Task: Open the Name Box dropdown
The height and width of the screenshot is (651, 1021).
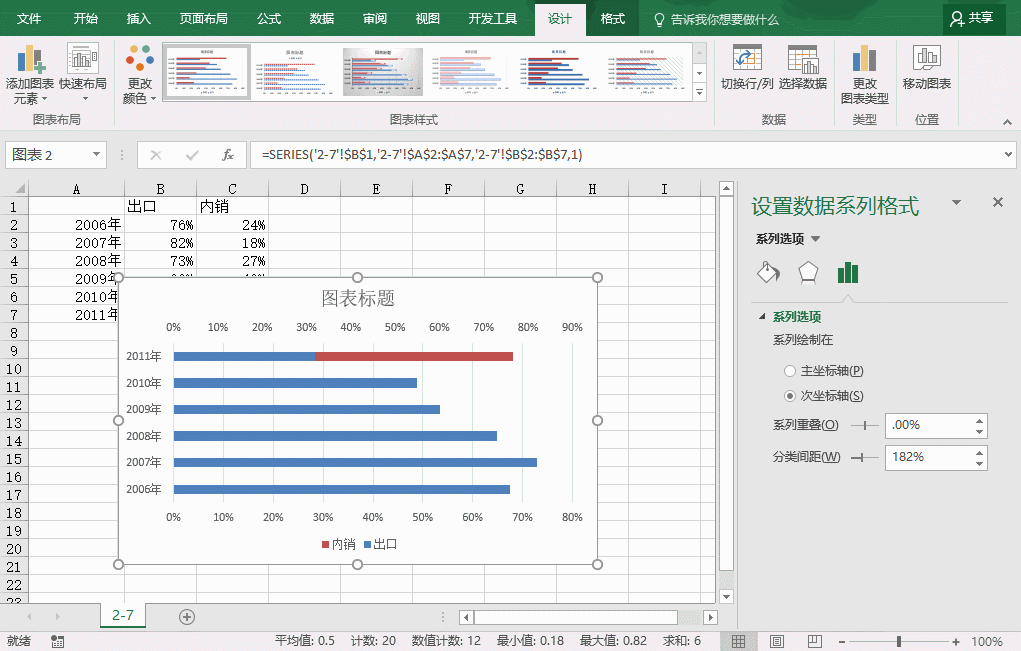Action: click(x=97, y=155)
